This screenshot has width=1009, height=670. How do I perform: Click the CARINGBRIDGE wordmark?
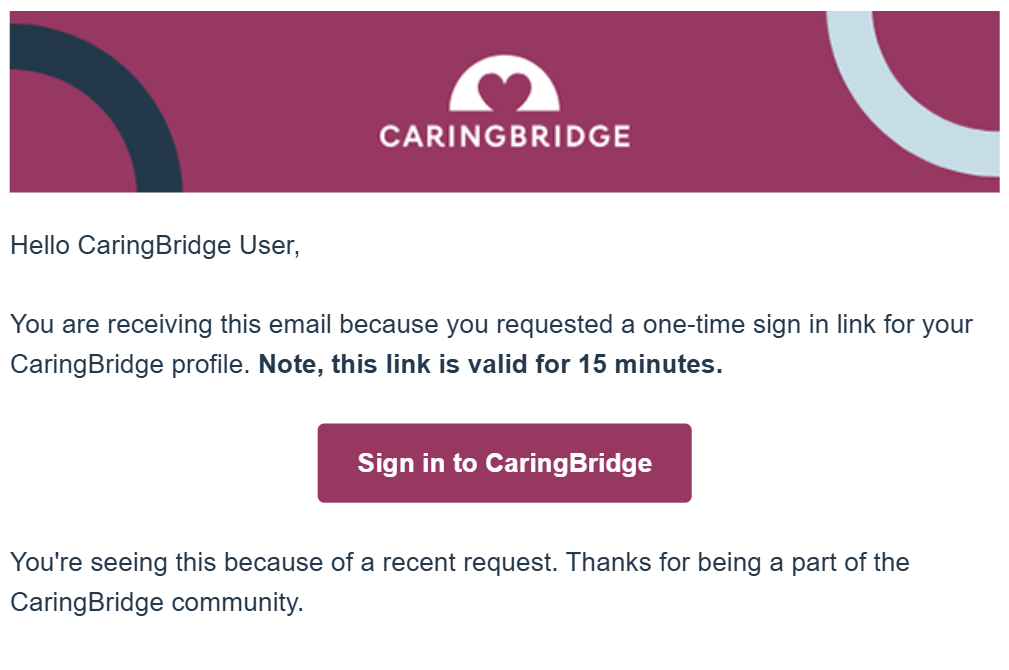tap(504, 133)
